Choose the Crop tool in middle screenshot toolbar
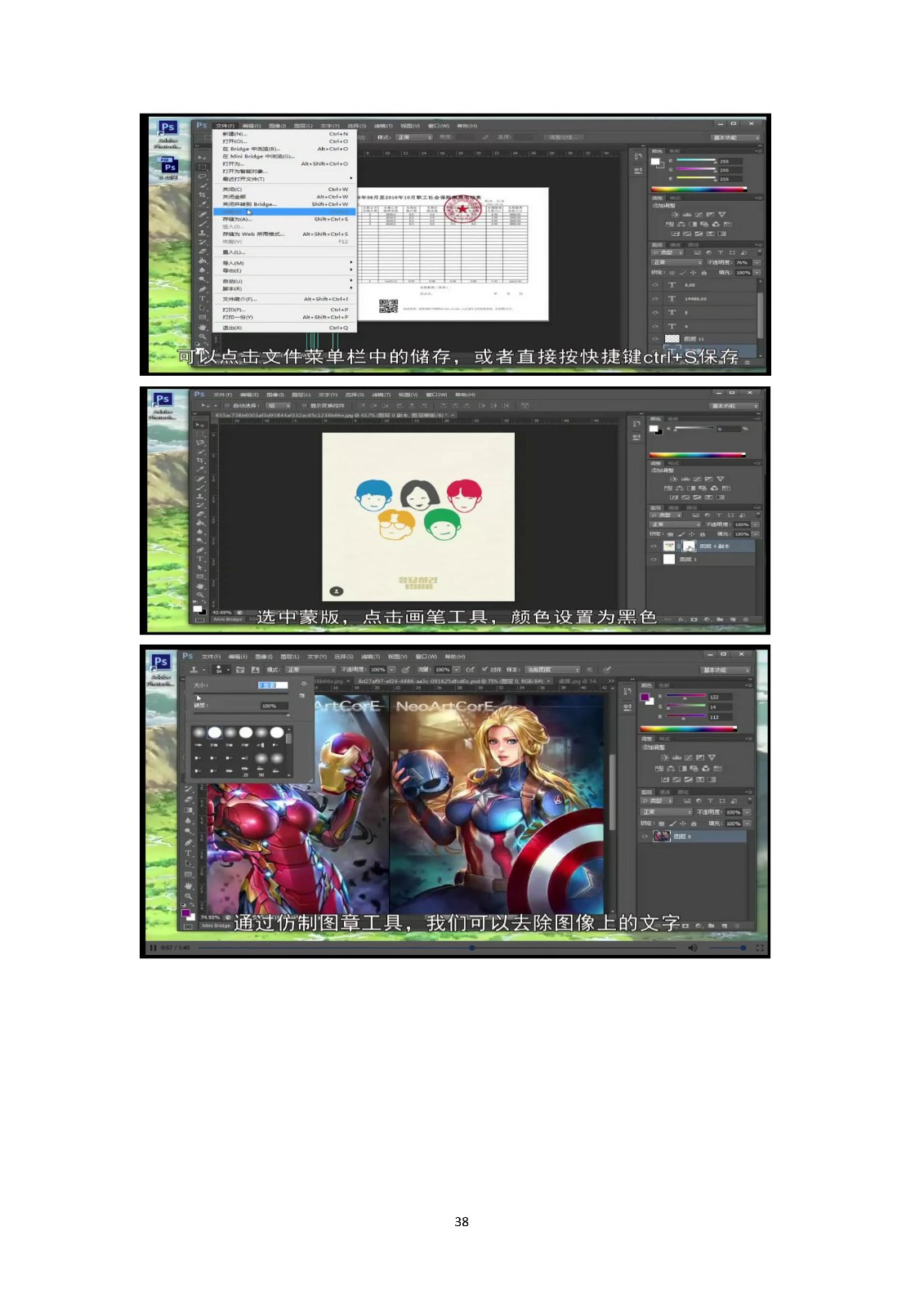Screen dimensions: 924x1307 point(200,461)
